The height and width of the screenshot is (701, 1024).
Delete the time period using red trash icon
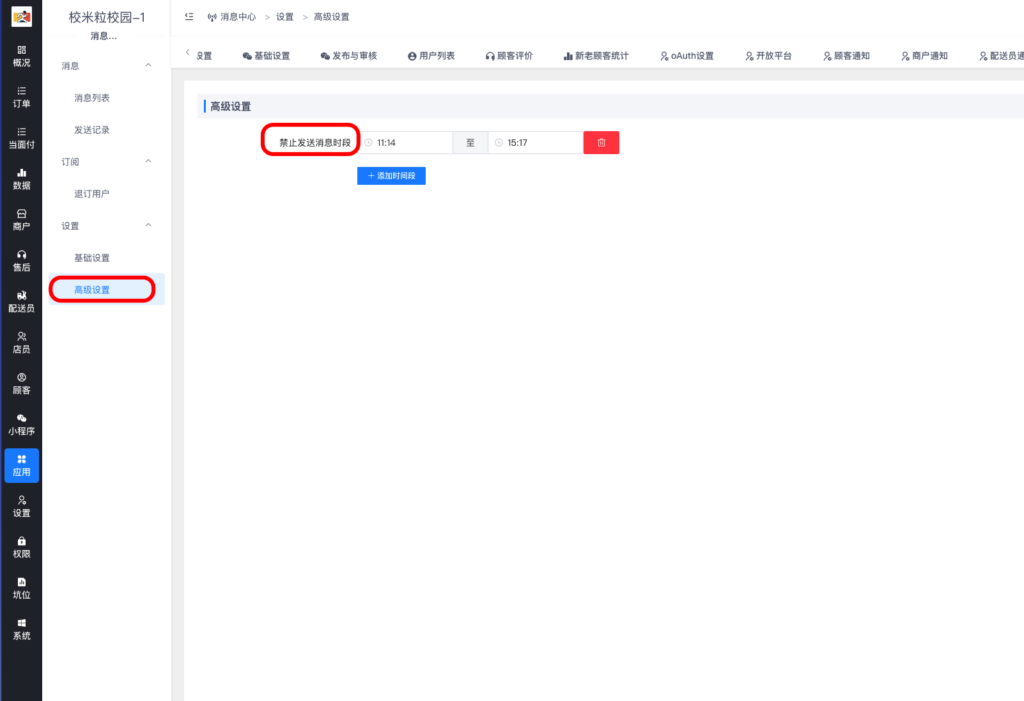[x=600, y=142]
